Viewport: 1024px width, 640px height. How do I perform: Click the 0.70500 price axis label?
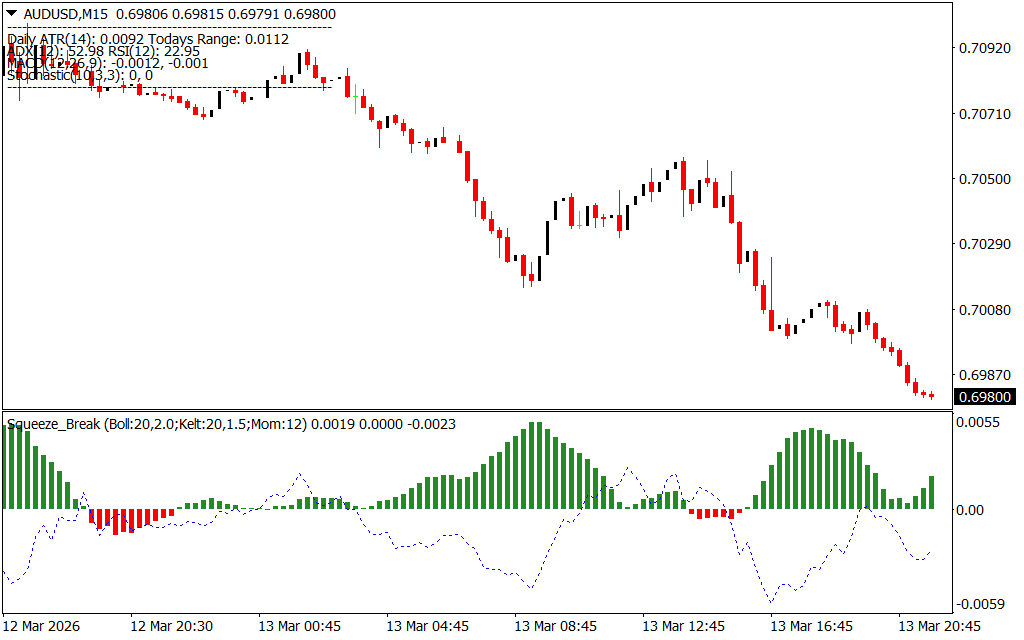[984, 179]
